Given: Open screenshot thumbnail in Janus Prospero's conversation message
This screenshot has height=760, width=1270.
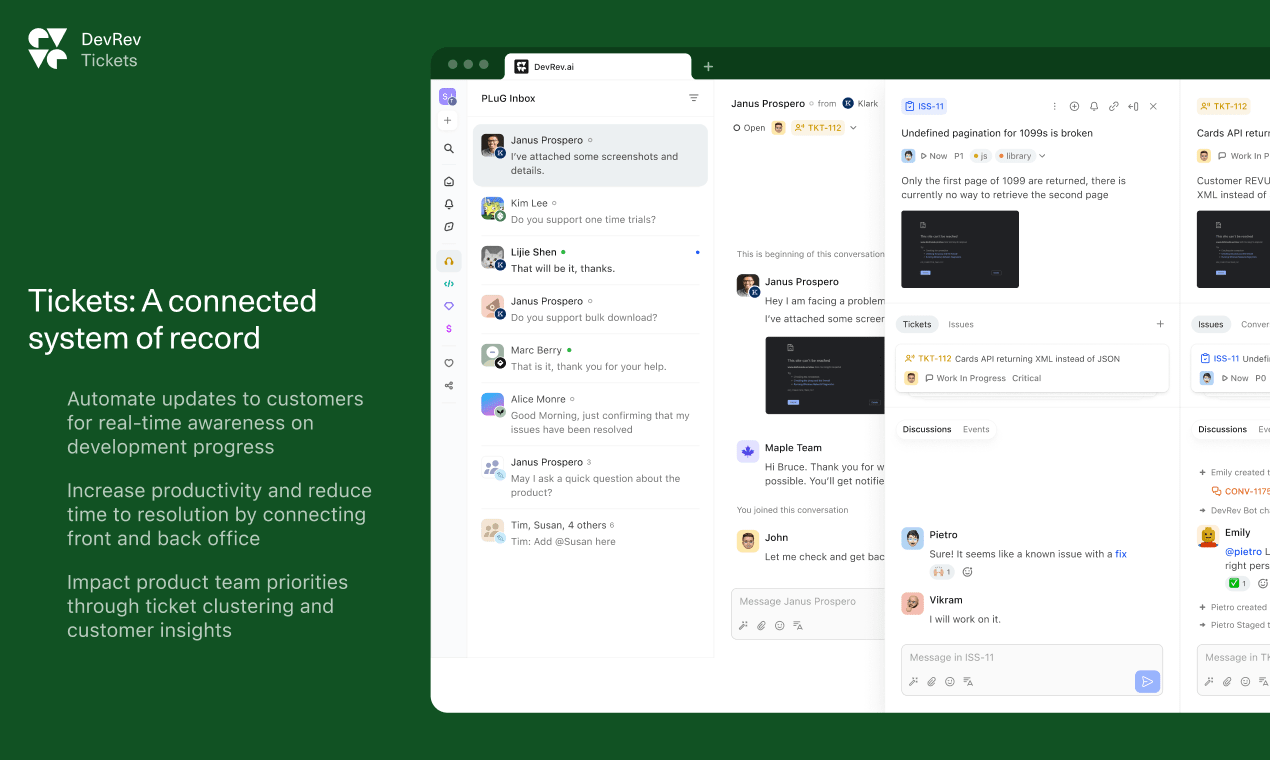Looking at the screenshot, I should pos(825,375).
